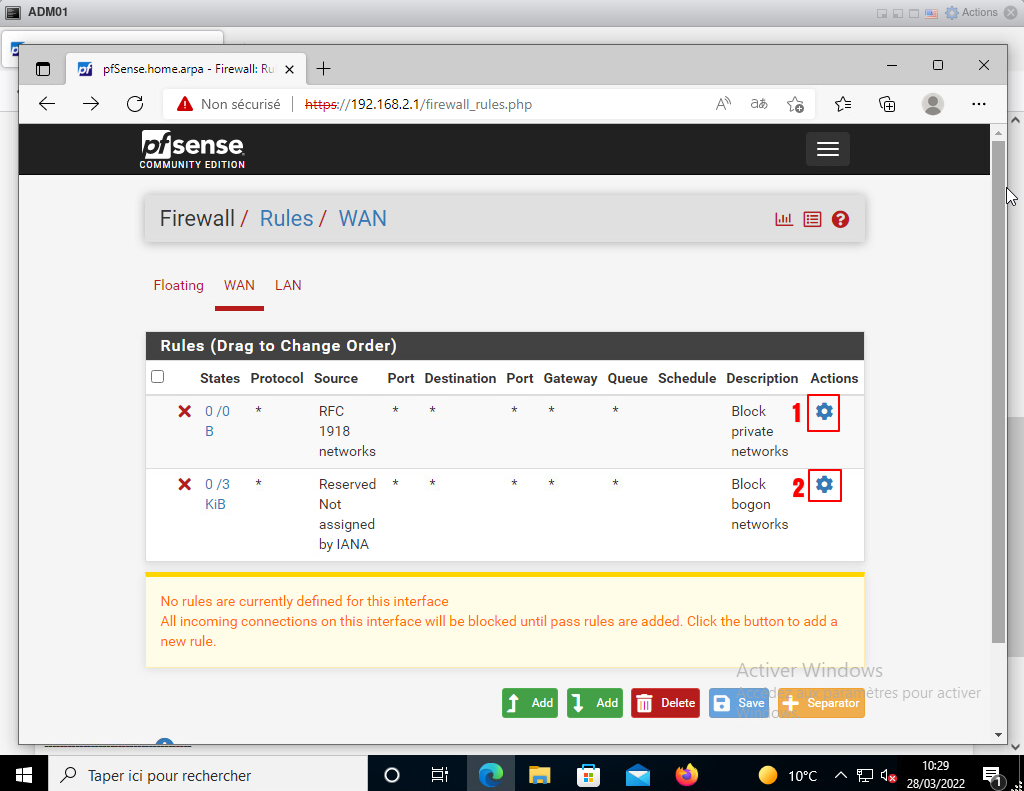Toggle the select-all rules checkbox
The image size is (1024, 791).
point(157,377)
